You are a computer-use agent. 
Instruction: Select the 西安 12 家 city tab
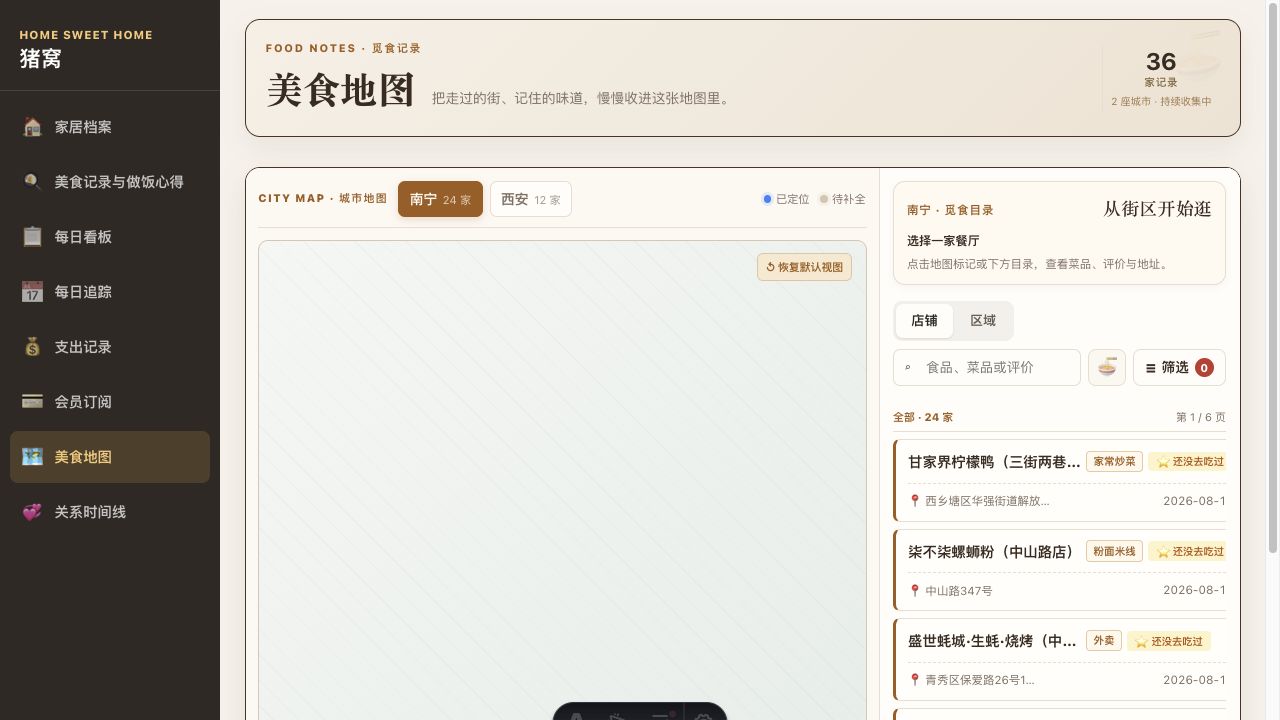(531, 199)
